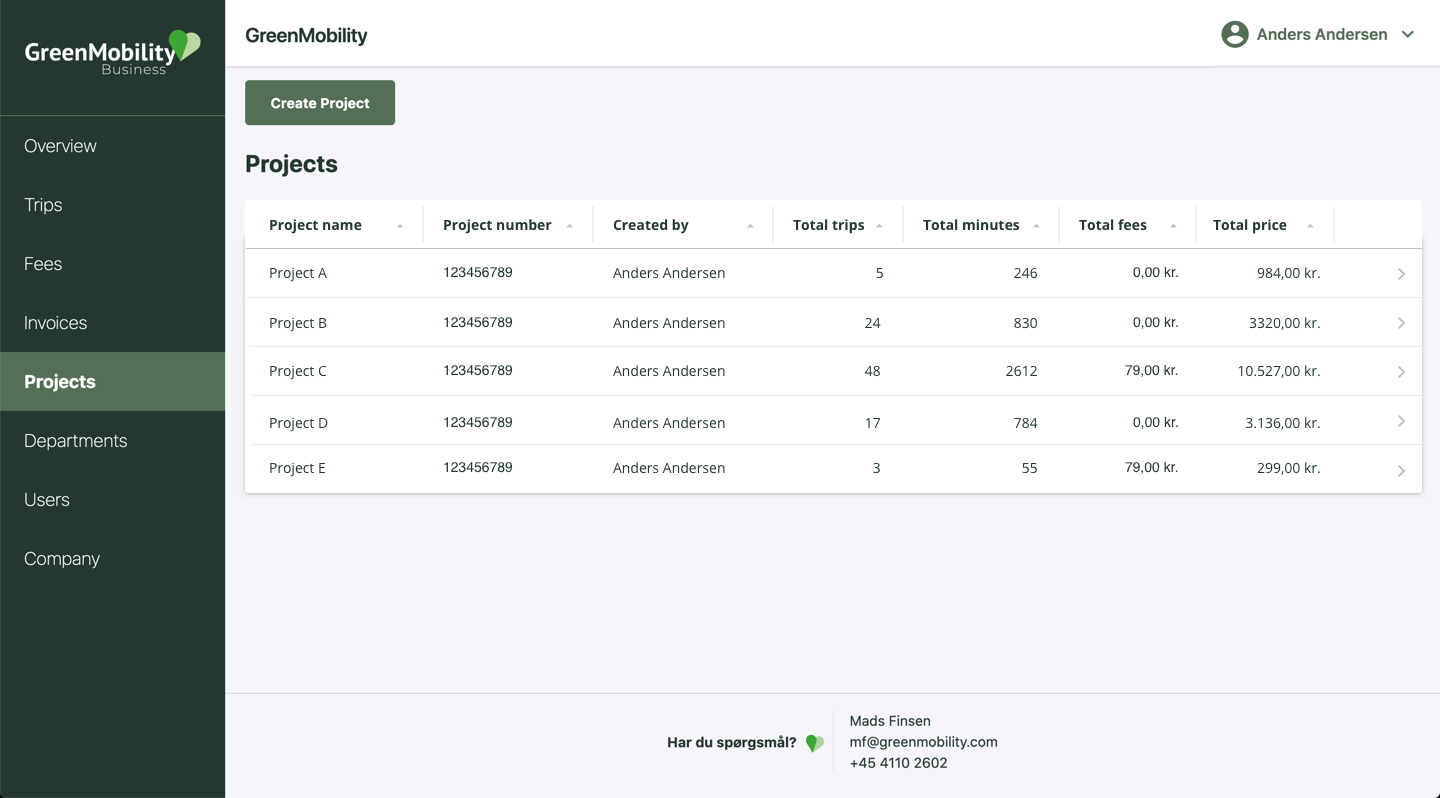Click the Project name column header

click(x=315, y=225)
